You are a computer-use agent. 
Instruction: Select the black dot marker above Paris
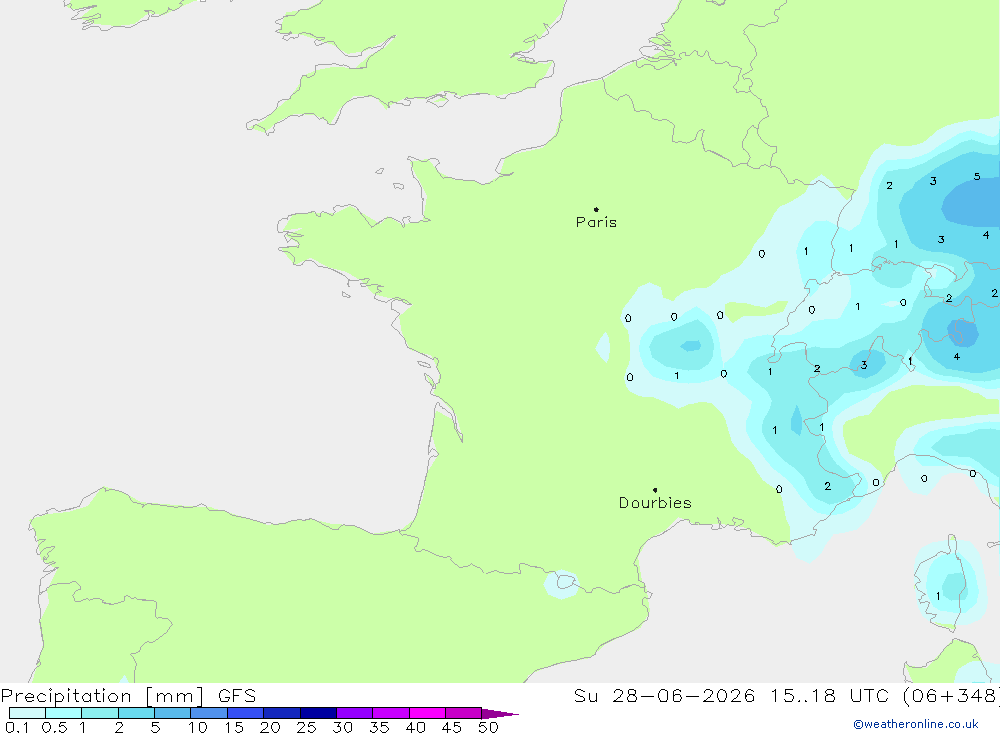pyautogui.click(x=596, y=209)
